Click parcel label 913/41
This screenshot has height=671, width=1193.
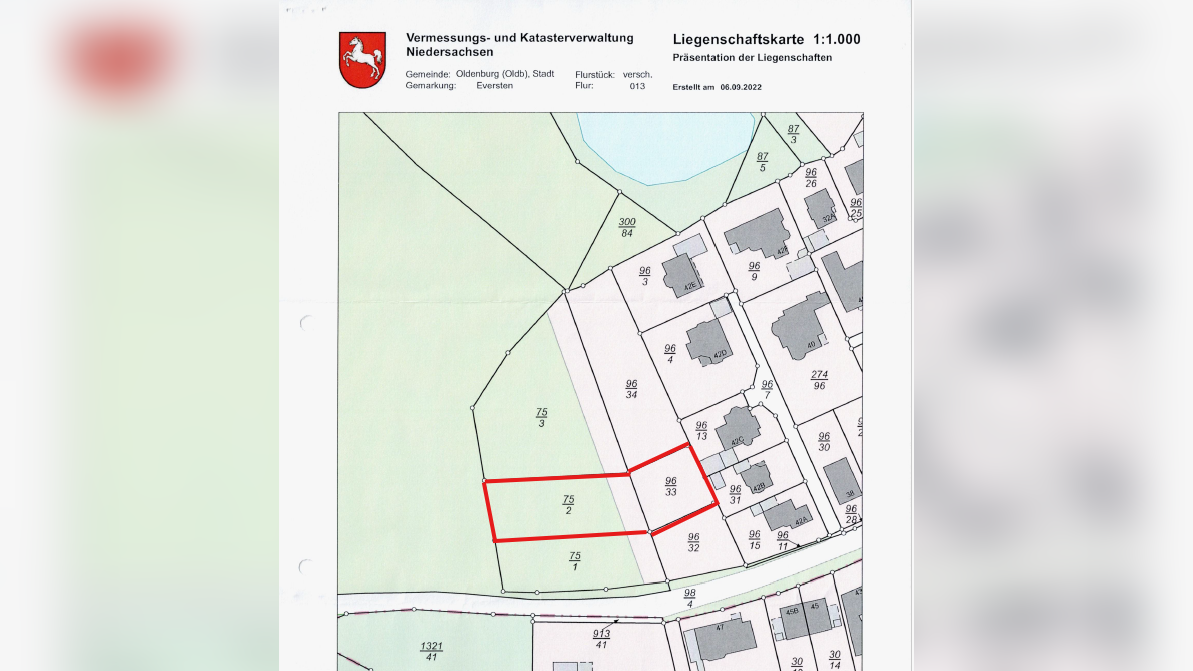[x=601, y=639]
